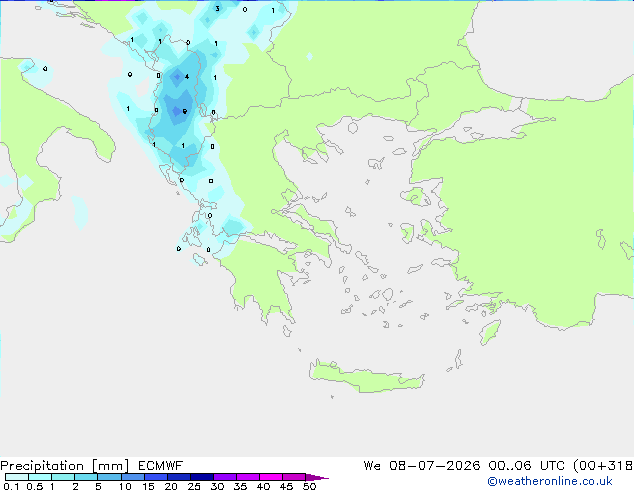Click the '50' legend value label
Image resolution: width=634 pixels, height=490 pixels.
(x=310, y=486)
